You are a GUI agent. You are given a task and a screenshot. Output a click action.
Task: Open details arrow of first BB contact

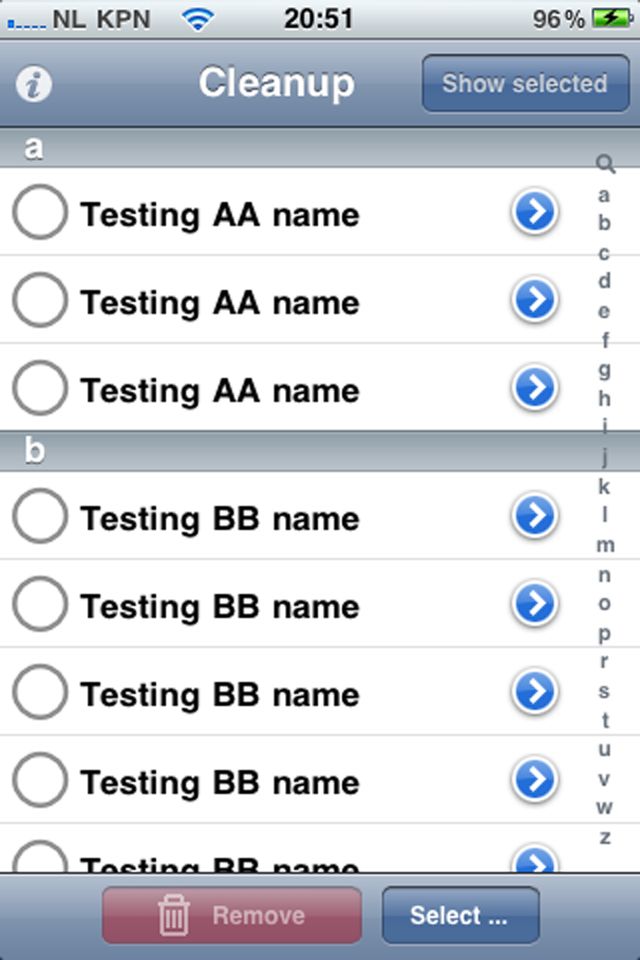(535, 516)
